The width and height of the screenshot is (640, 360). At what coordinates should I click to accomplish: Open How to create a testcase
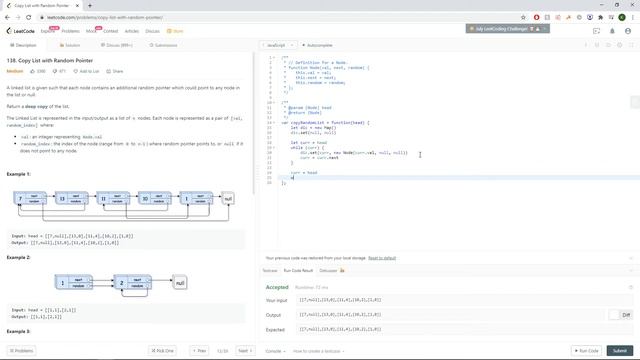click(x=318, y=351)
